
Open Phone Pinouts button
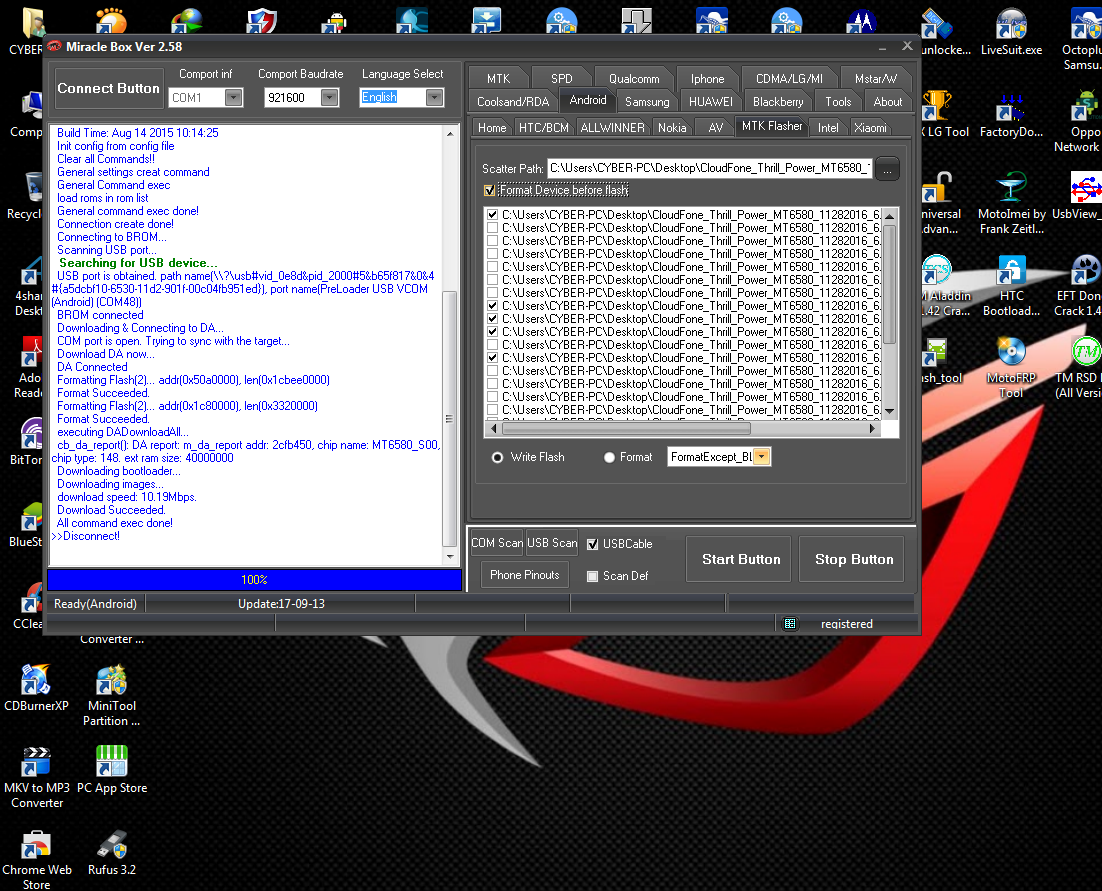click(x=524, y=575)
